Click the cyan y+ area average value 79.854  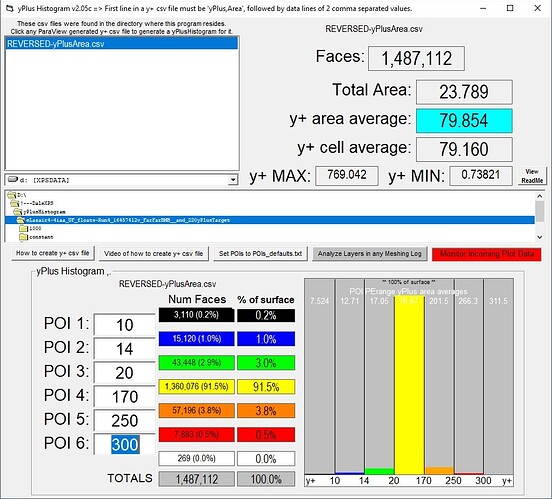[x=464, y=121]
